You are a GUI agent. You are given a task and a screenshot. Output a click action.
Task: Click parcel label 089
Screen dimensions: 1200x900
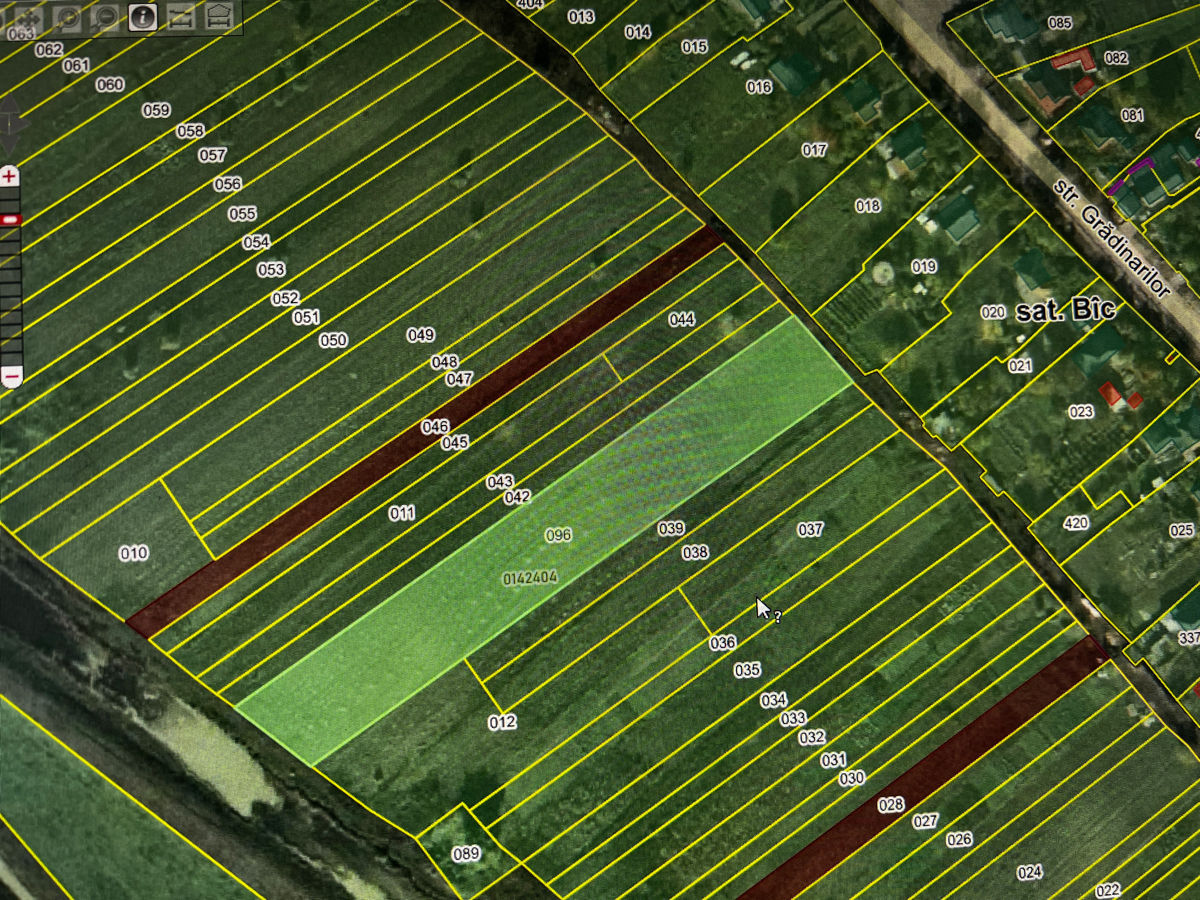(x=467, y=853)
